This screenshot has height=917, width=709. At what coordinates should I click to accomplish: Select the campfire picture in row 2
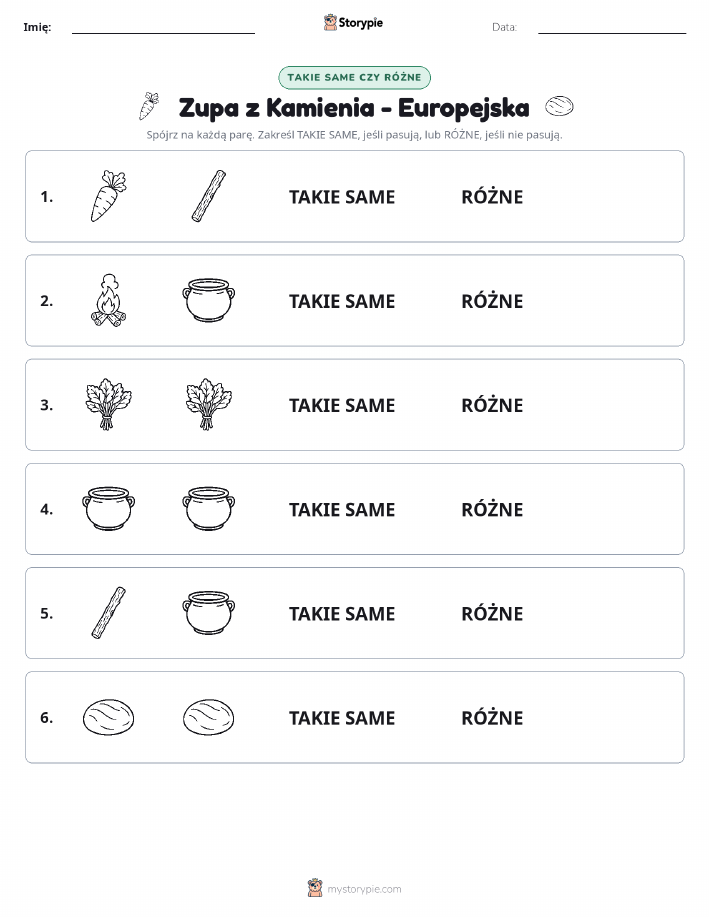pyautogui.click(x=109, y=300)
